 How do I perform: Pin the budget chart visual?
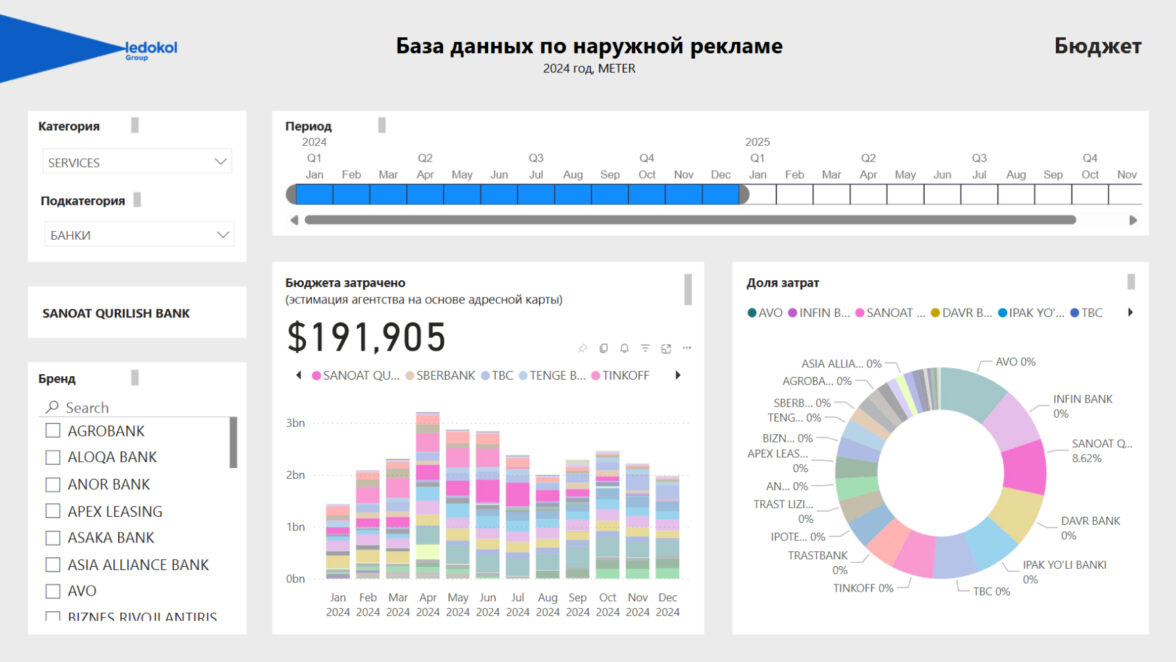pos(582,348)
